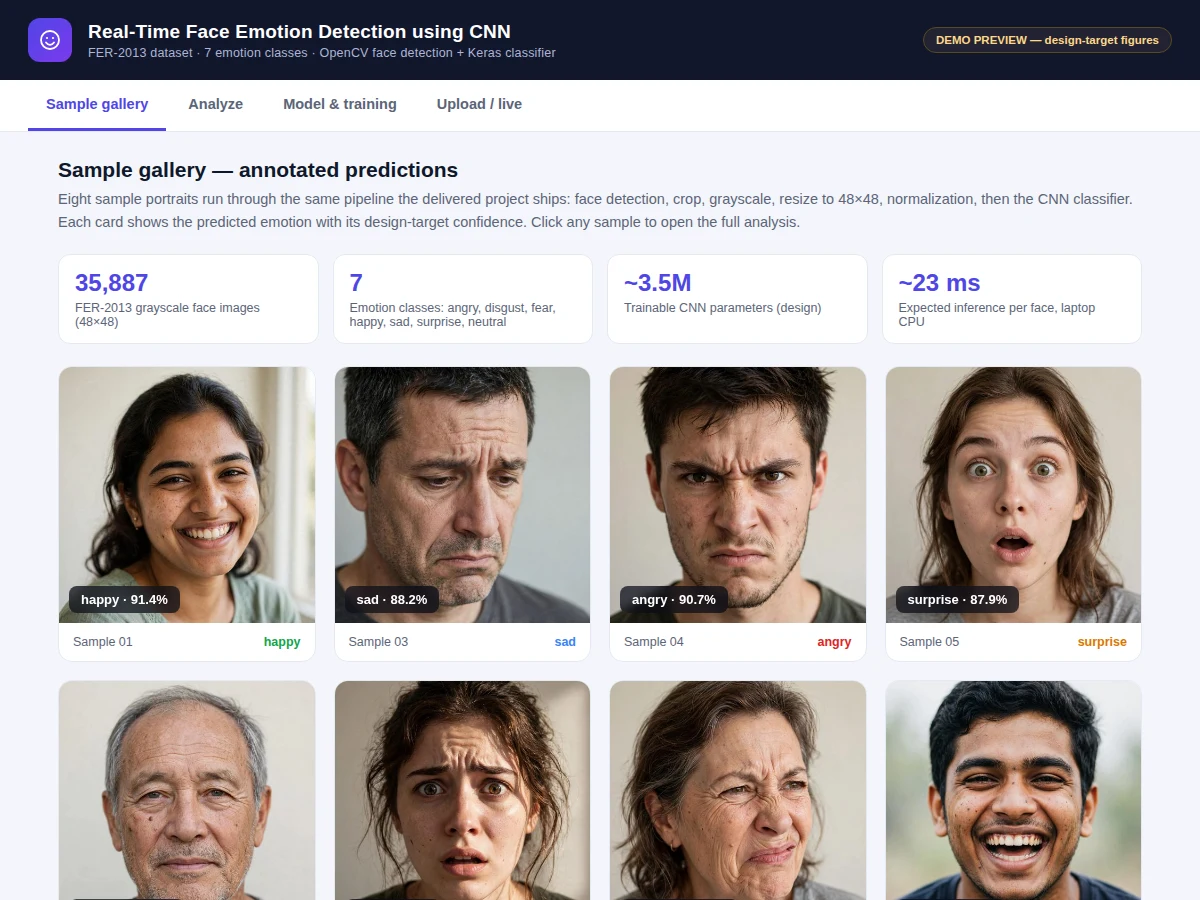Click the 'Sample 05' caption text
The width and height of the screenshot is (1200, 900).
pos(929,642)
